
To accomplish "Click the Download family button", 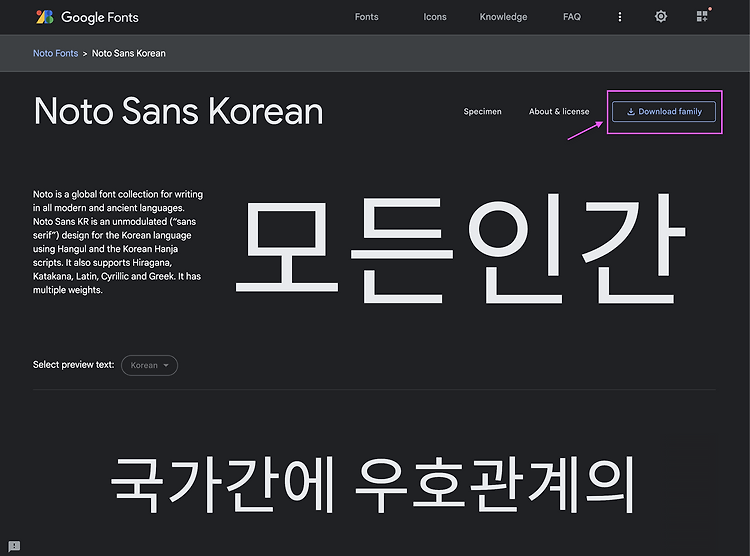I will pos(664,111).
